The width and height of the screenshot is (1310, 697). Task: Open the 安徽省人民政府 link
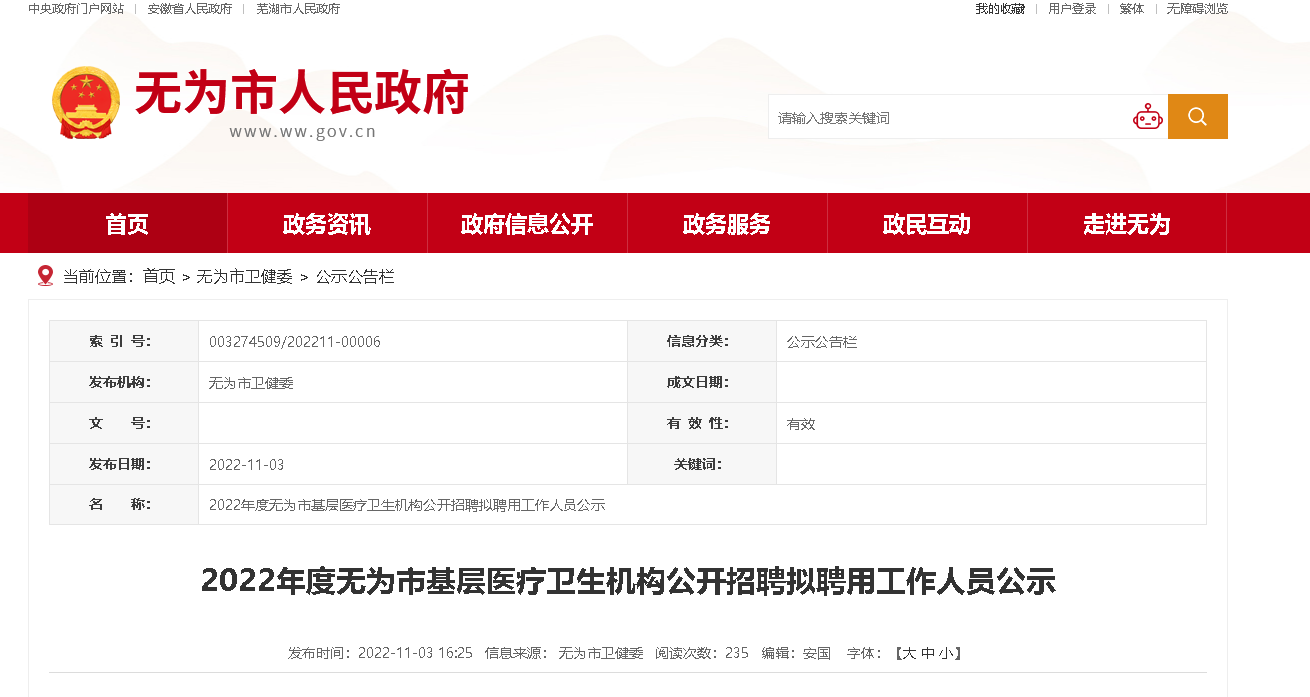click(190, 9)
